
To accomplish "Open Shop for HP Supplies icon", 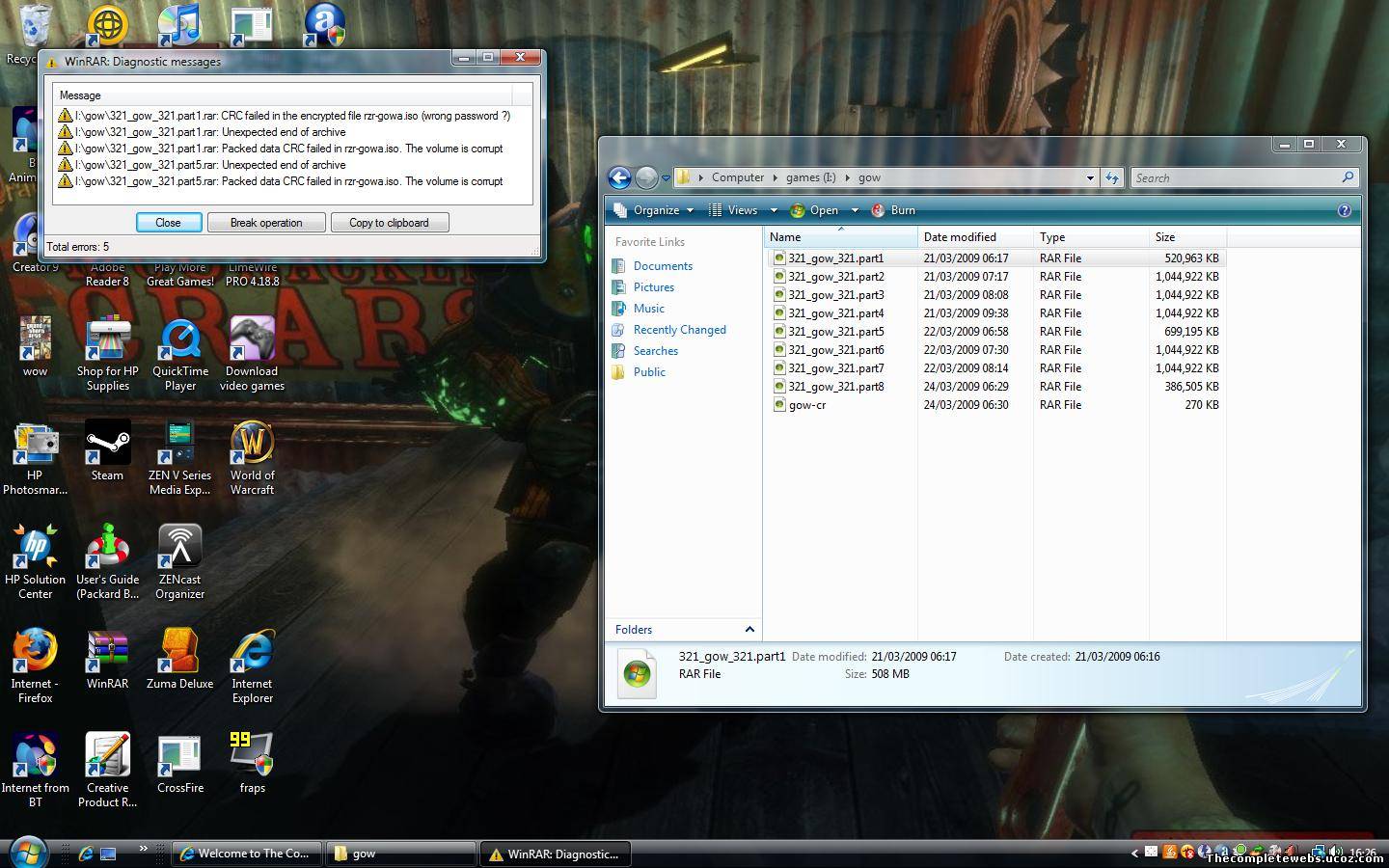I will [107, 353].
